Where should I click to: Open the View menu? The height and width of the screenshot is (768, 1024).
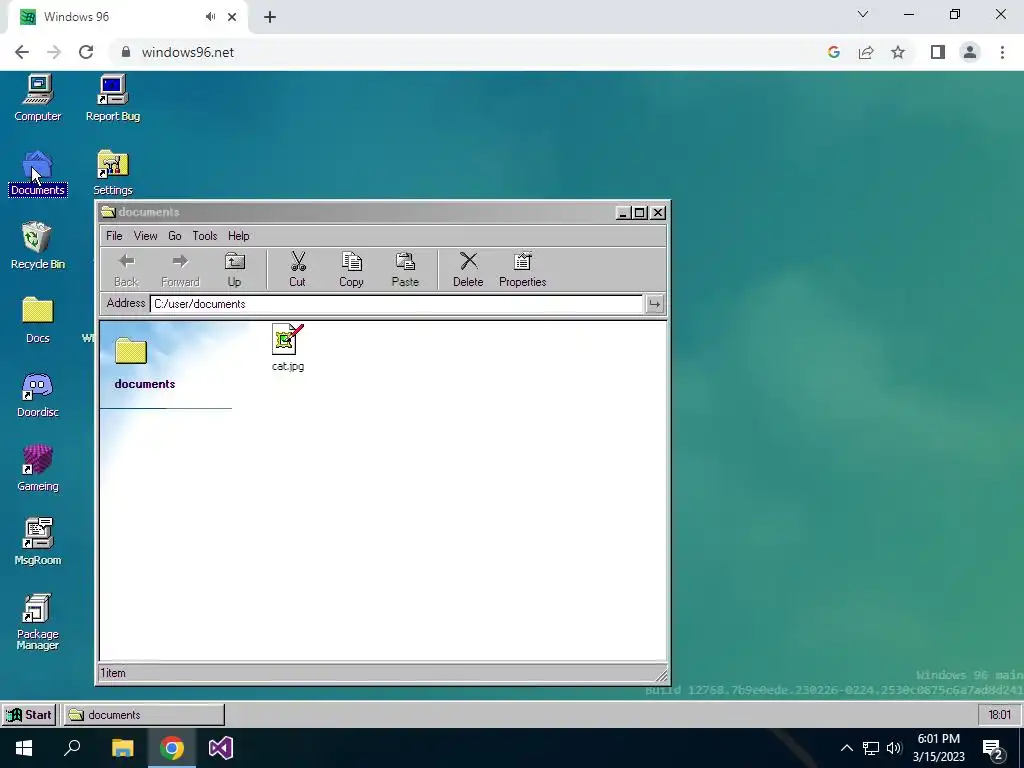146,236
